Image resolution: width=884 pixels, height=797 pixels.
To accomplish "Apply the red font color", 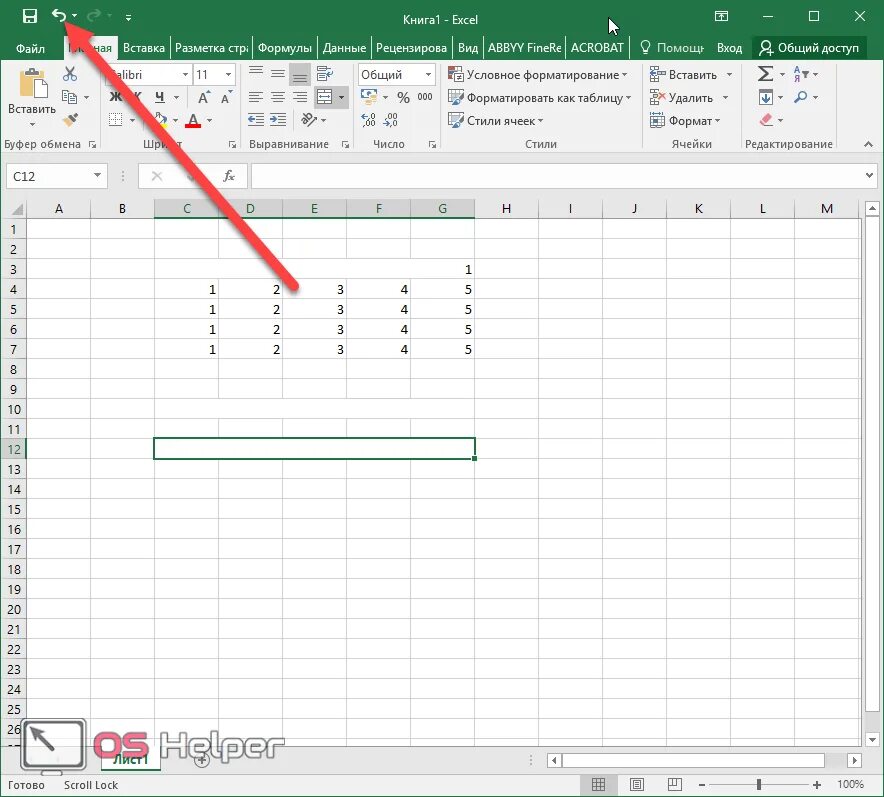I will 193,120.
